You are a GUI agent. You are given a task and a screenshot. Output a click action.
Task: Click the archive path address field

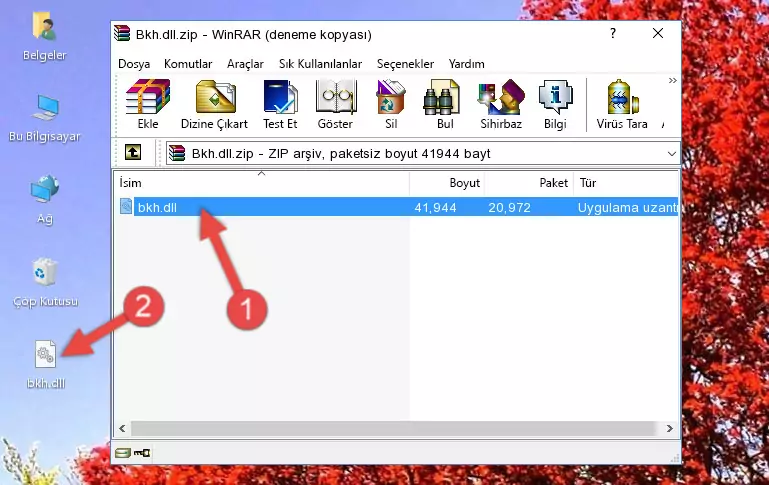pyautogui.click(x=423, y=153)
